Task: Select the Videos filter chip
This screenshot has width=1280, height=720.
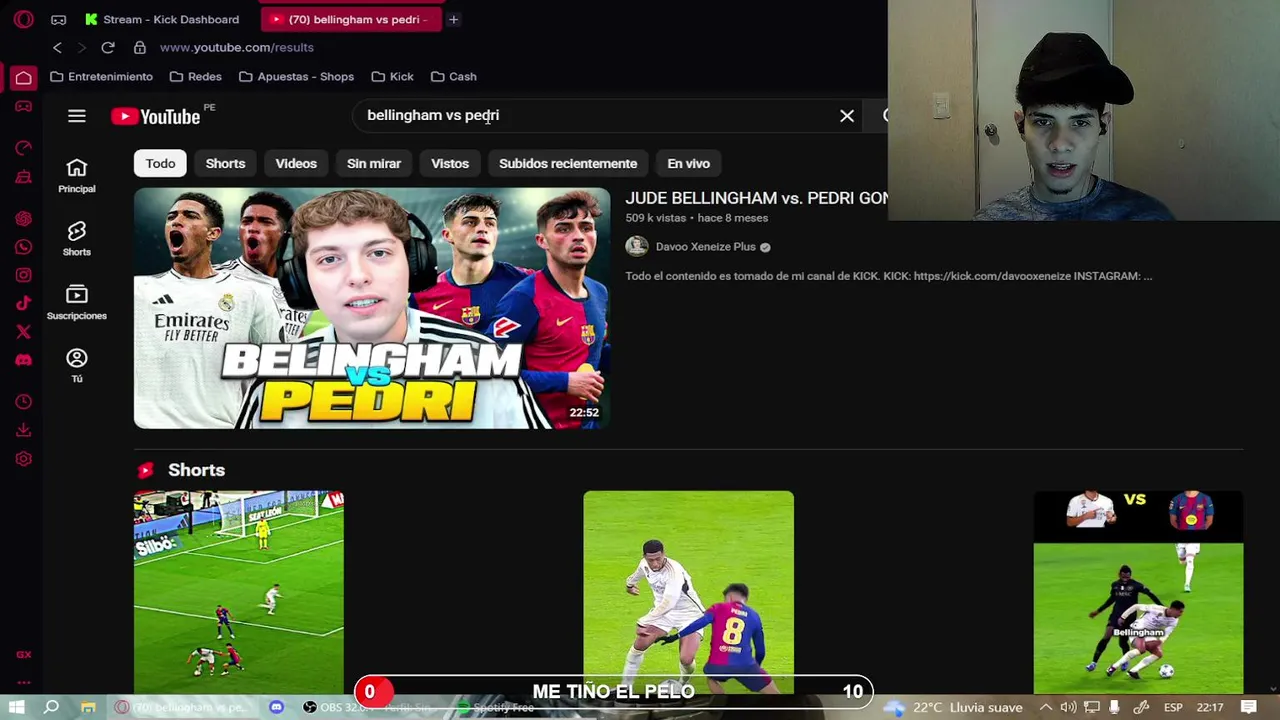Action: [x=296, y=163]
